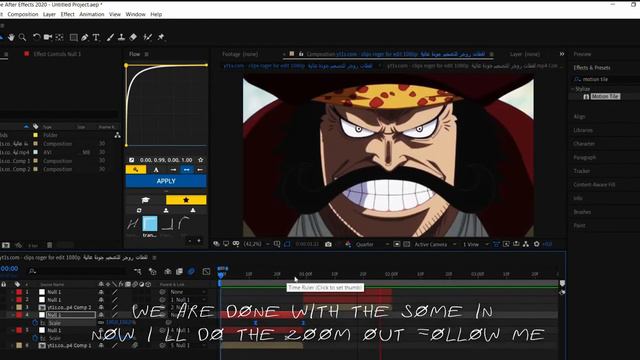Toggle Scale stopwatch under layer 5
The width and height of the screenshot is (640, 360).
pyautogui.click(x=36, y=338)
